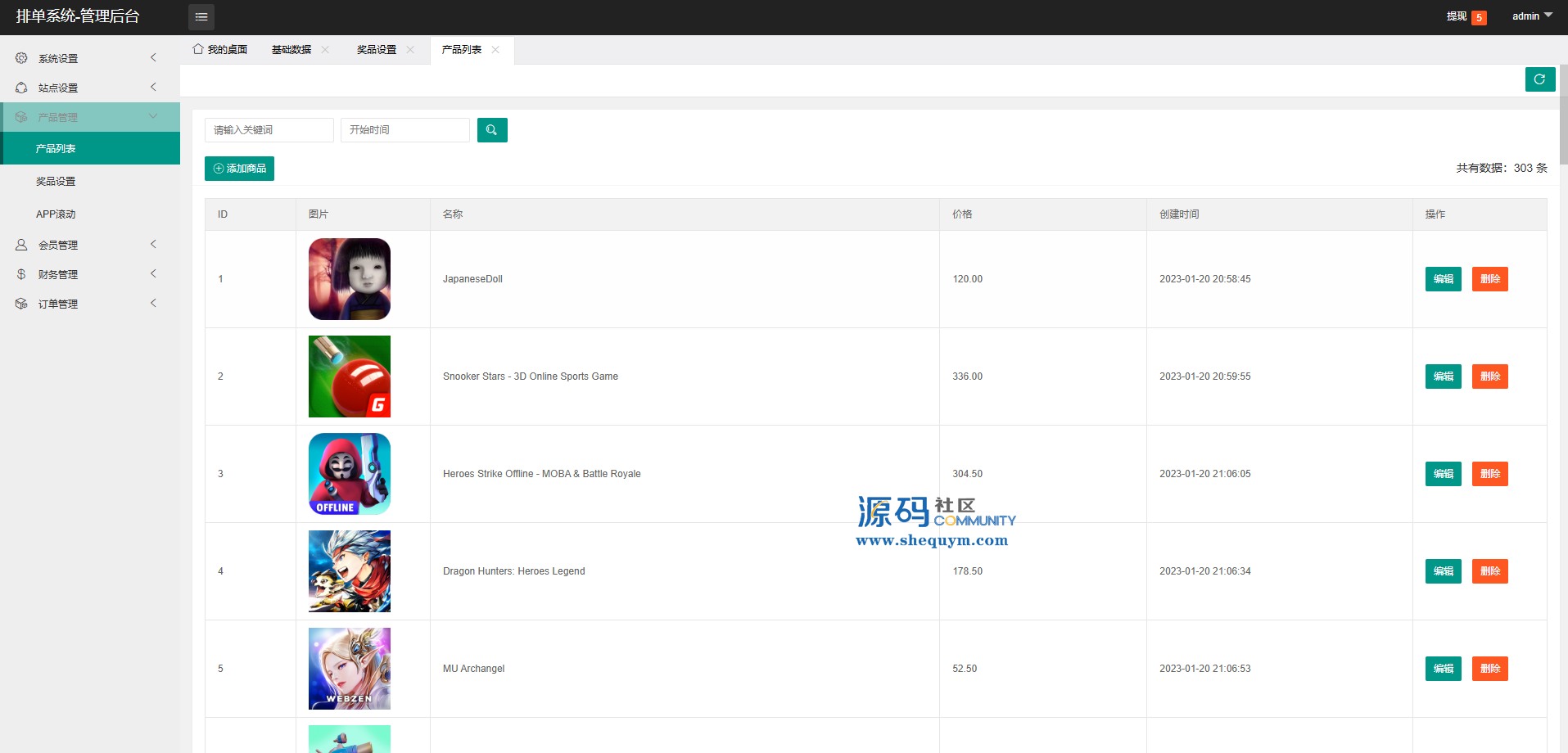
Task: Expand the 订单管理 menu chevron
Action: tap(153, 303)
